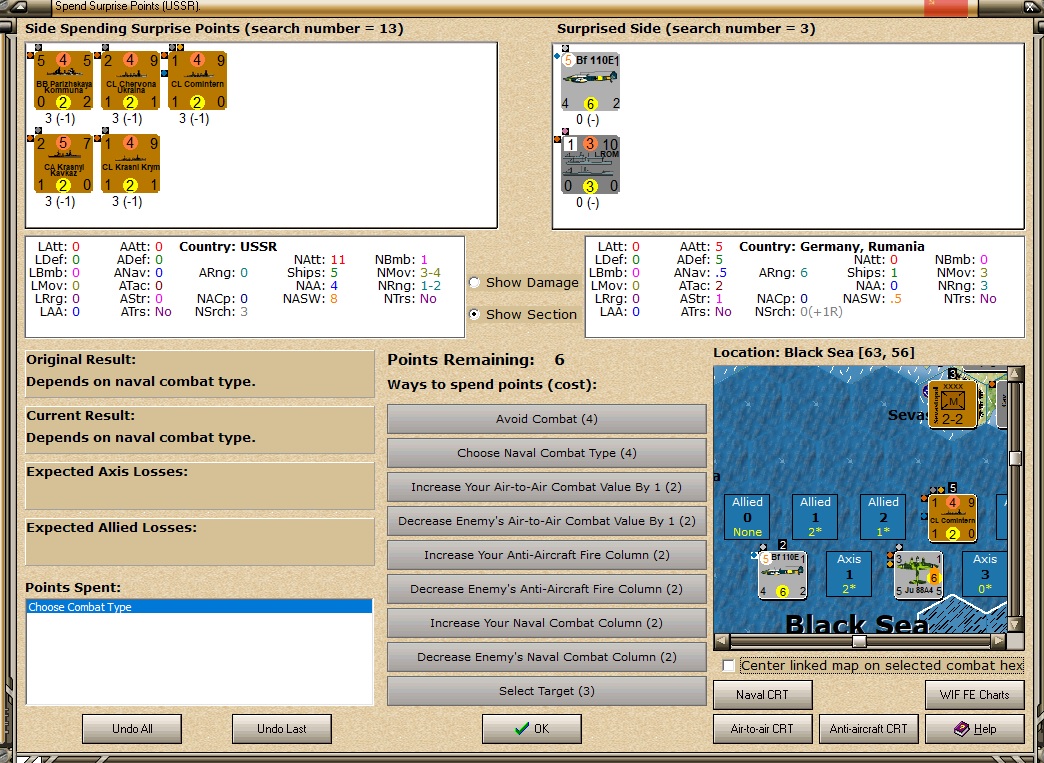Click Country: USSR heading

pyautogui.click(x=228, y=246)
